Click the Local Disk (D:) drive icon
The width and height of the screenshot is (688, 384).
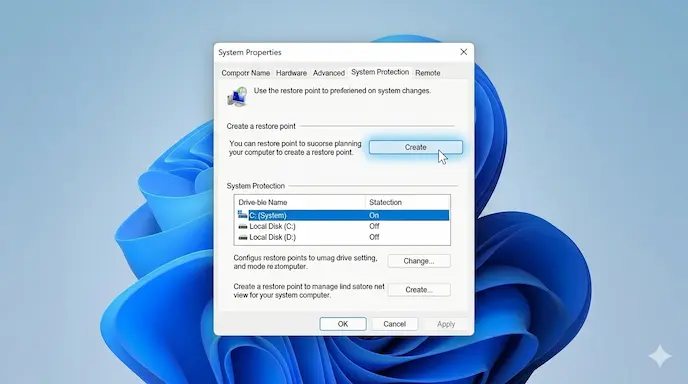(x=243, y=237)
